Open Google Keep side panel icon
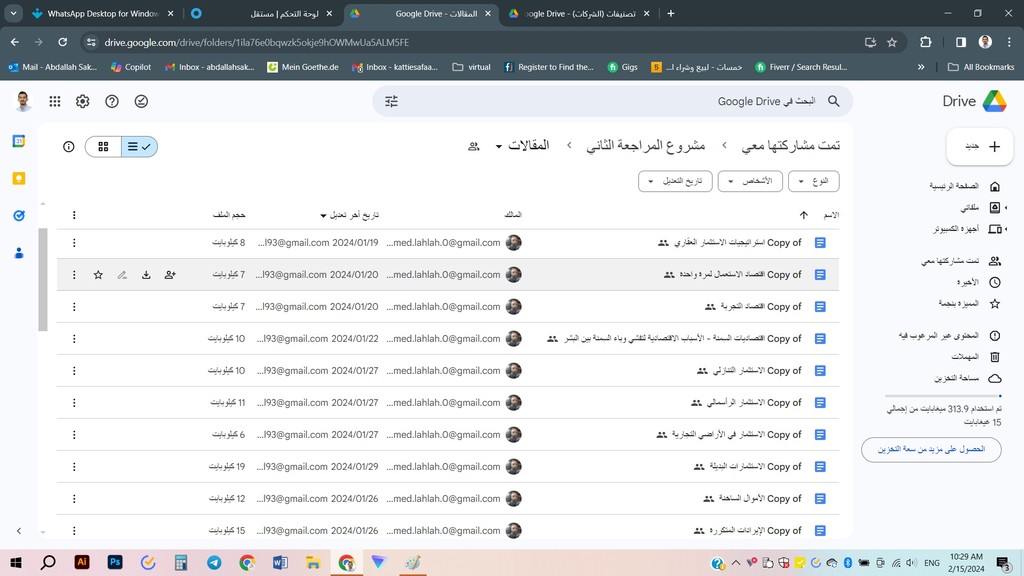This screenshot has width=1024, height=576. [x=19, y=178]
